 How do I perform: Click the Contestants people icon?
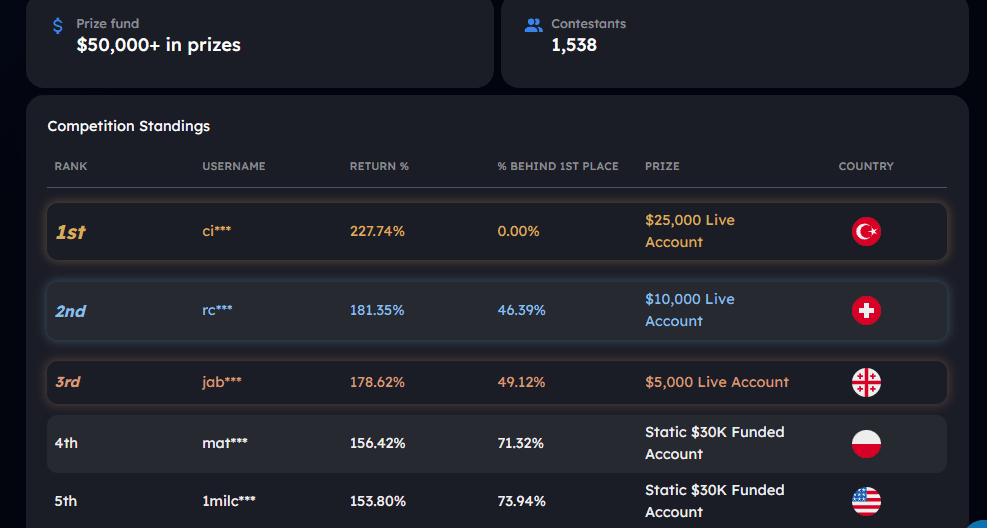tap(533, 25)
